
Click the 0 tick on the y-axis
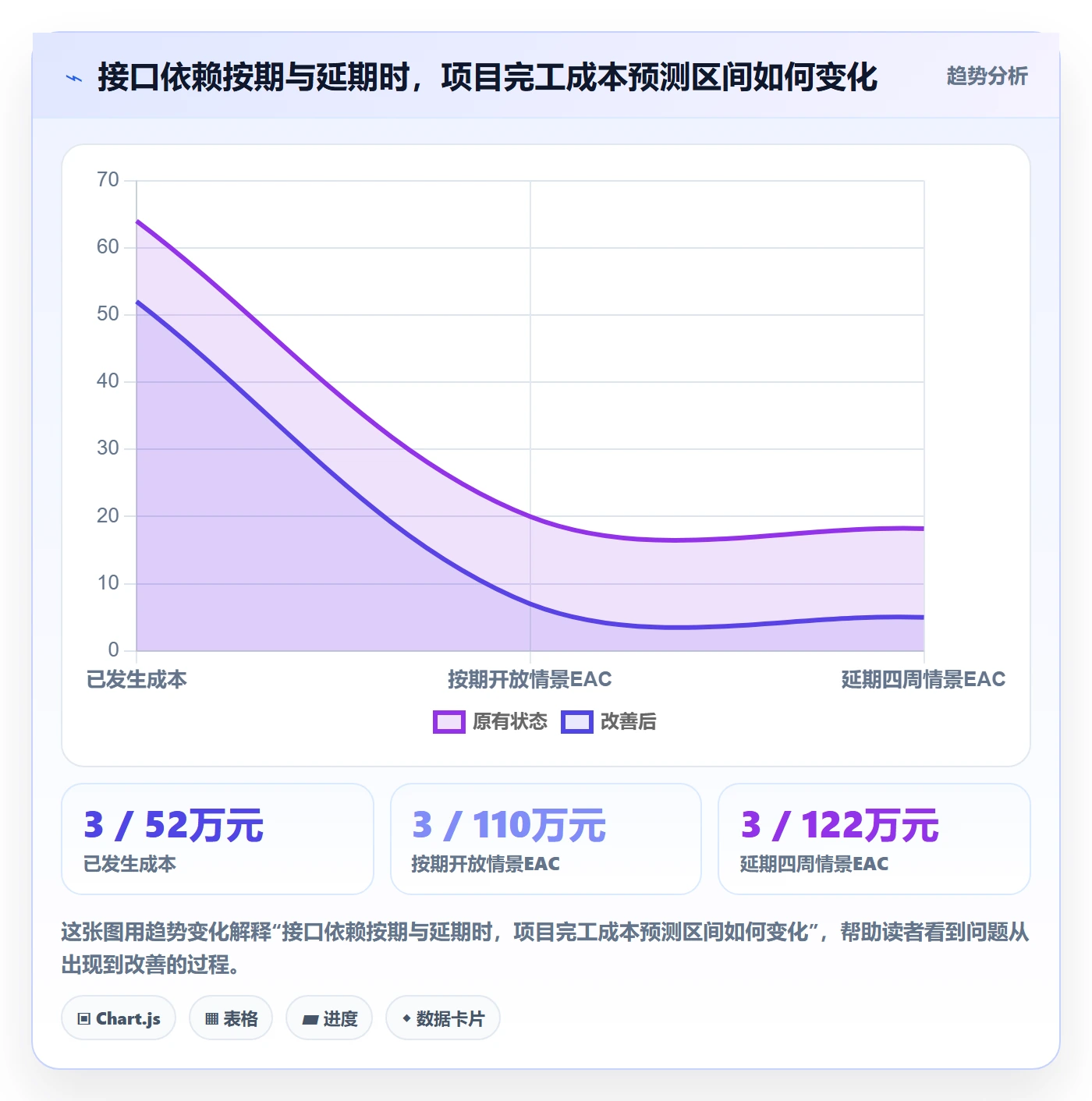(114, 650)
